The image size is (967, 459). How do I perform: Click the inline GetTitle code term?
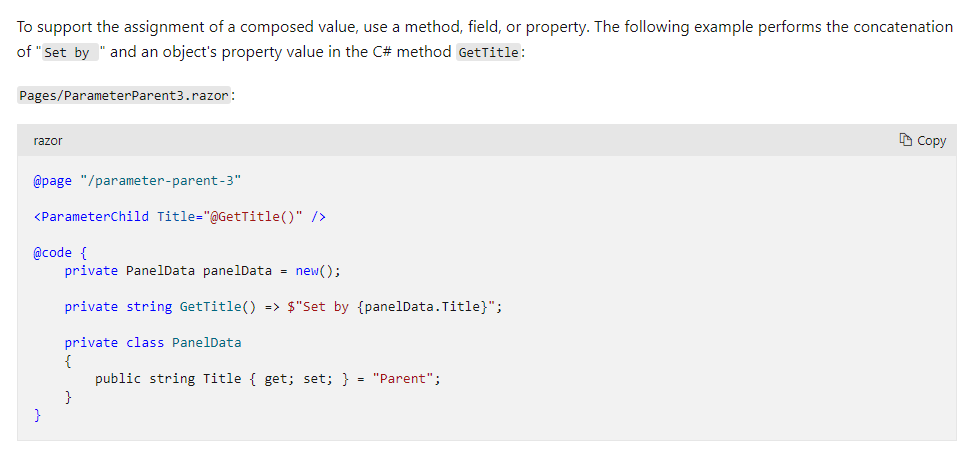(x=488, y=52)
